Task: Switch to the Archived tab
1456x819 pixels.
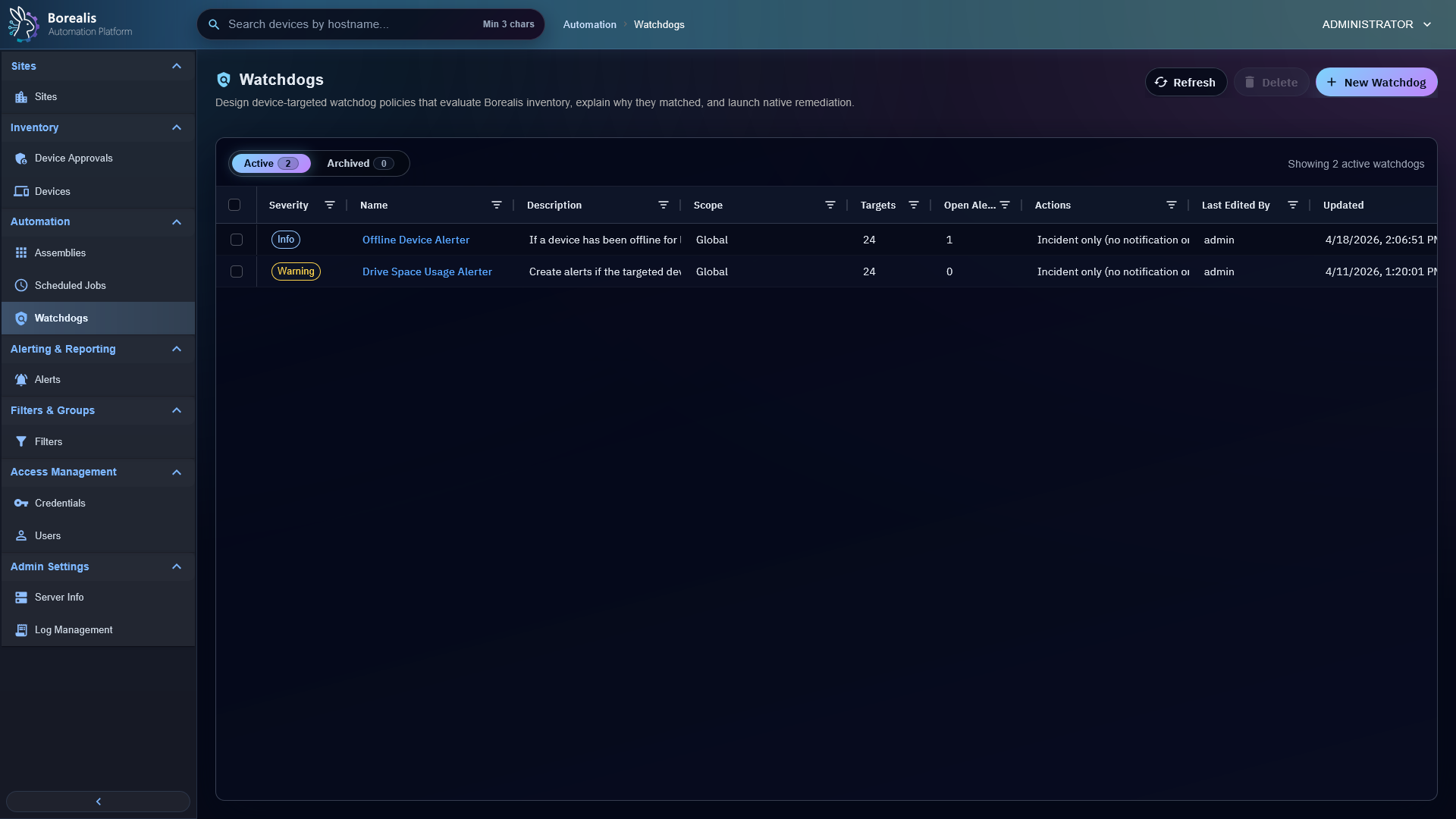Action: 359,164
